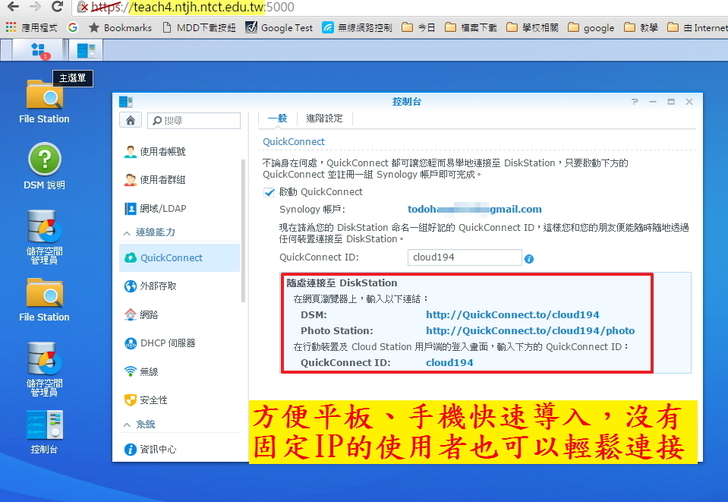Open Bookmarks star bookmark
The width and height of the screenshot is (728, 502).
pyautogui.click(x=120, y=28)
